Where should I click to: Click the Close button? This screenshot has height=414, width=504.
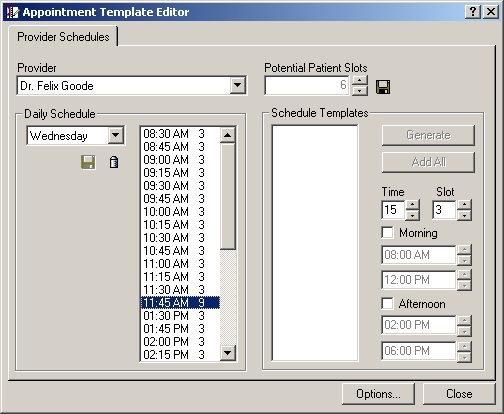[x=459, y=394]
